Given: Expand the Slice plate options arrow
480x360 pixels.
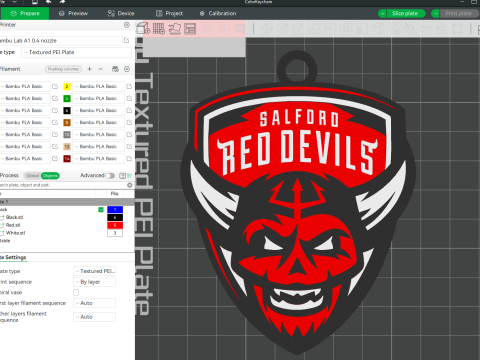Looking at the screenshot, I should pos(382,13).
